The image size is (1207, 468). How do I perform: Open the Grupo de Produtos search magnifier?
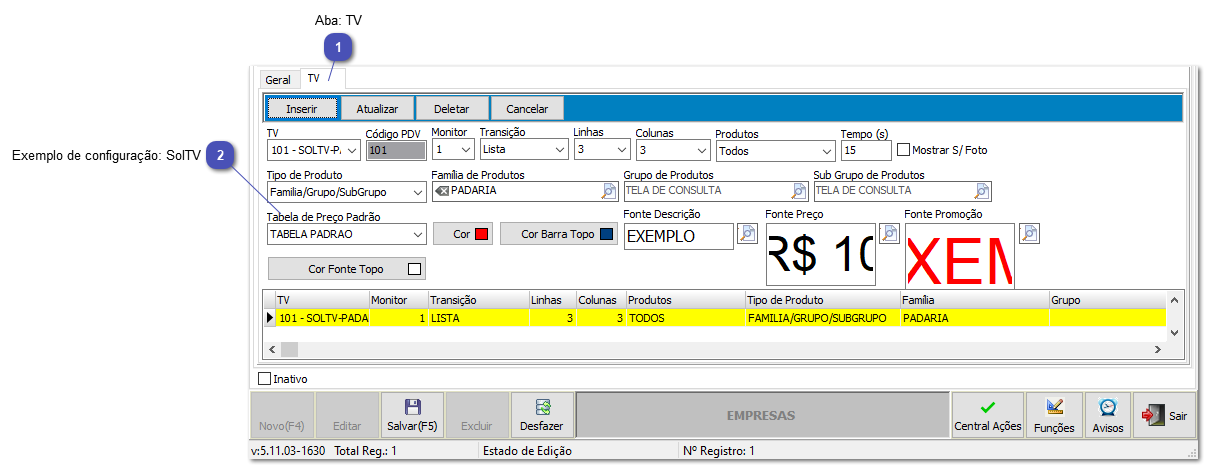pos(799,190)
